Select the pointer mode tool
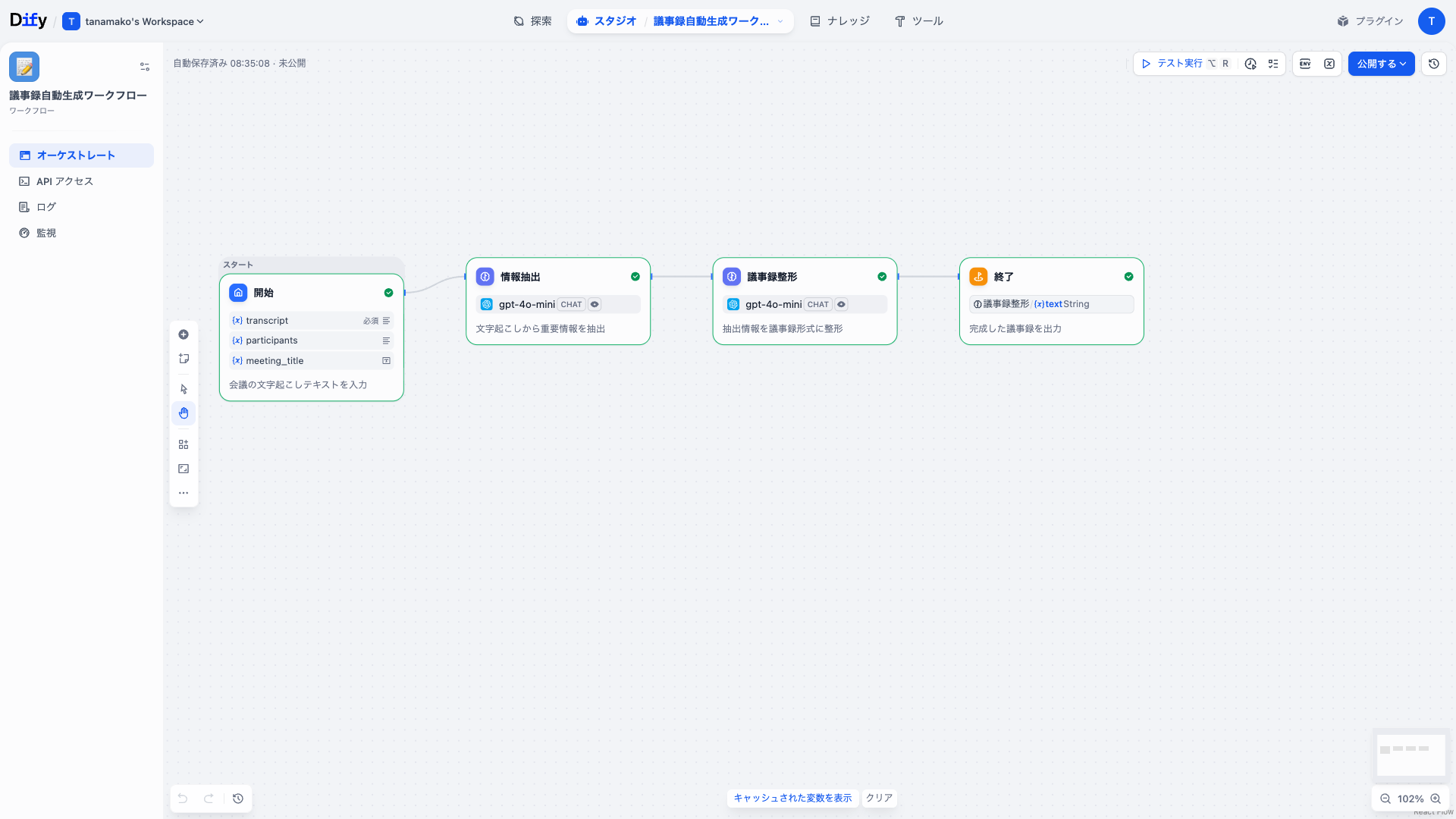The height and width of the screenshot is (819, 1456). [x=184, y=389]
